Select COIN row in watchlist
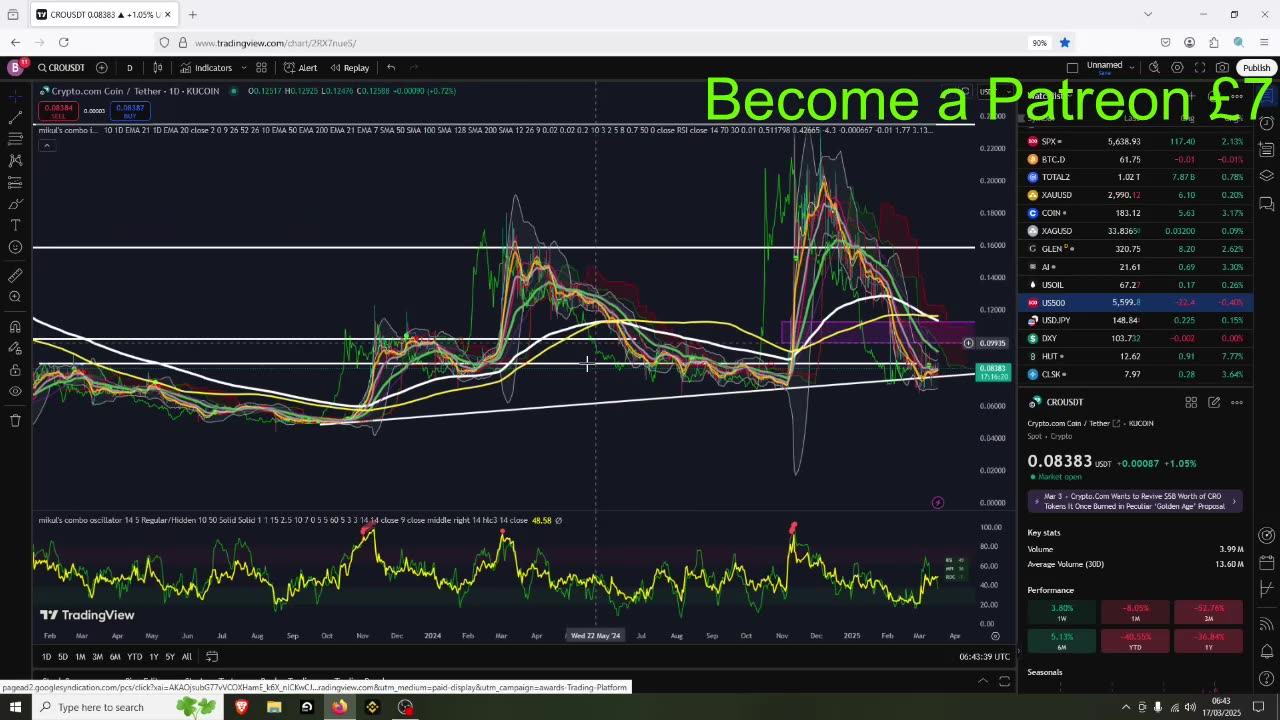This screenshot has width=1280, height=720. point(1135,213)
